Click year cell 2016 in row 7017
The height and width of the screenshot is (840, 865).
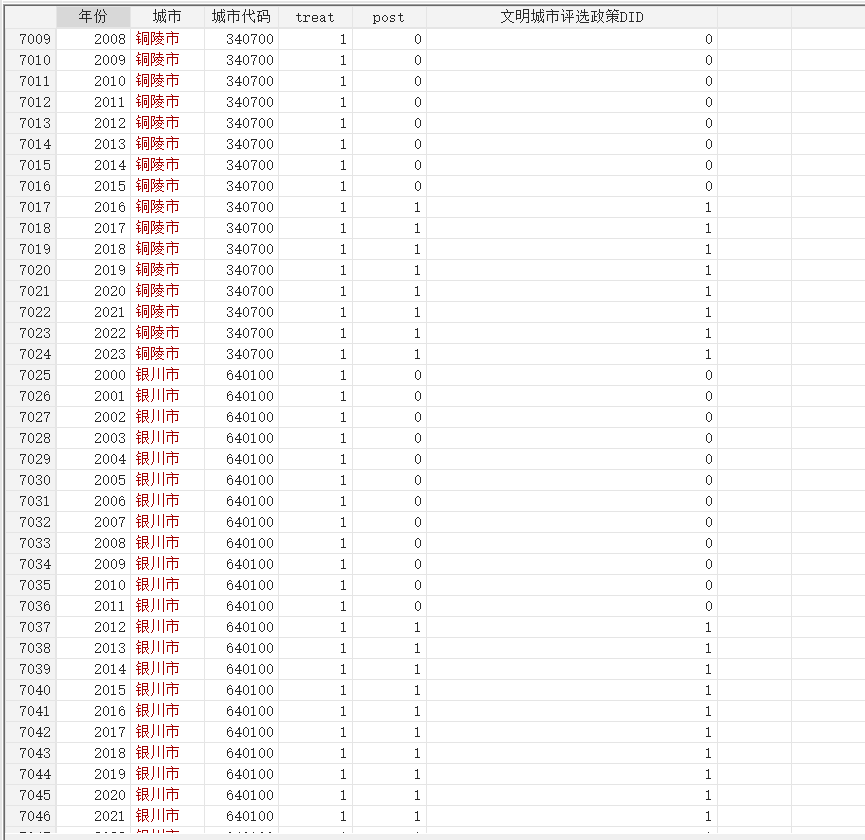pyautogui.click(x=93, y=207)
